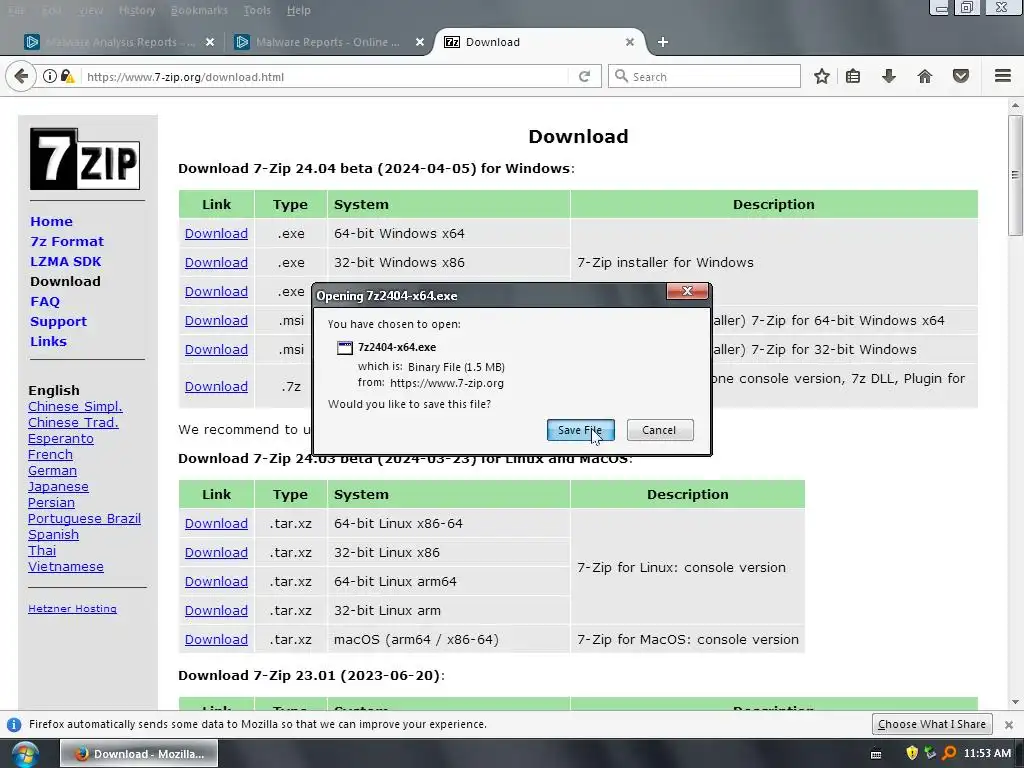Viewport: 1024px width, 768px height.
Task: Go to the Firefox home page icon
Action: tap(924, 76)
